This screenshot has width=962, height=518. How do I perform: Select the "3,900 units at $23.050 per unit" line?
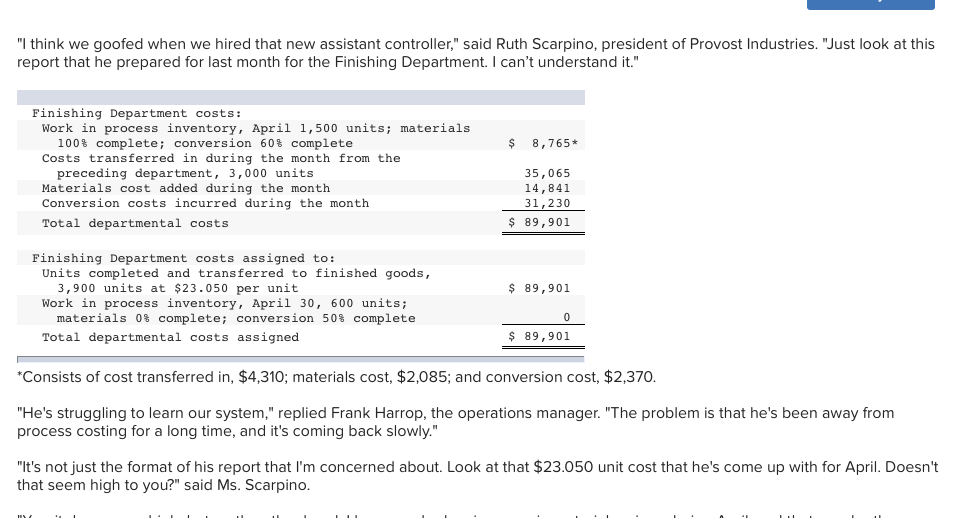(177, 288)
